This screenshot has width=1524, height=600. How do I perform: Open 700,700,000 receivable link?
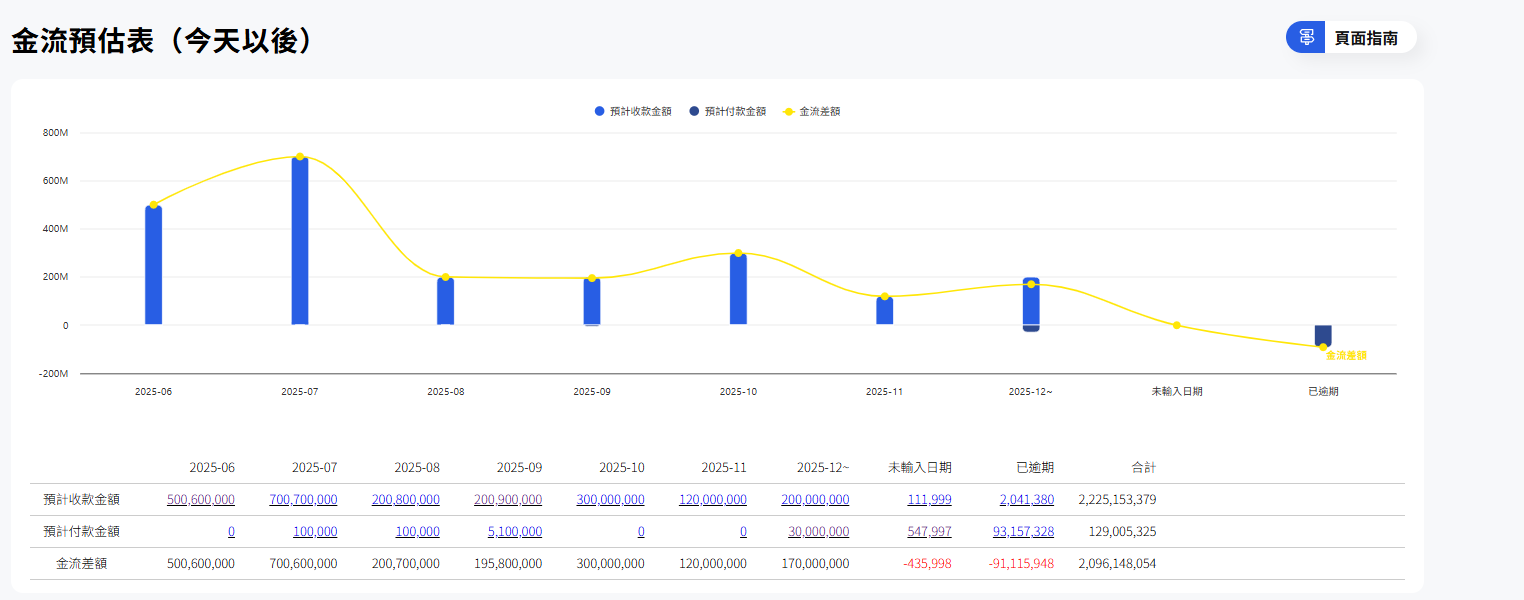click(x=303, y=500)
